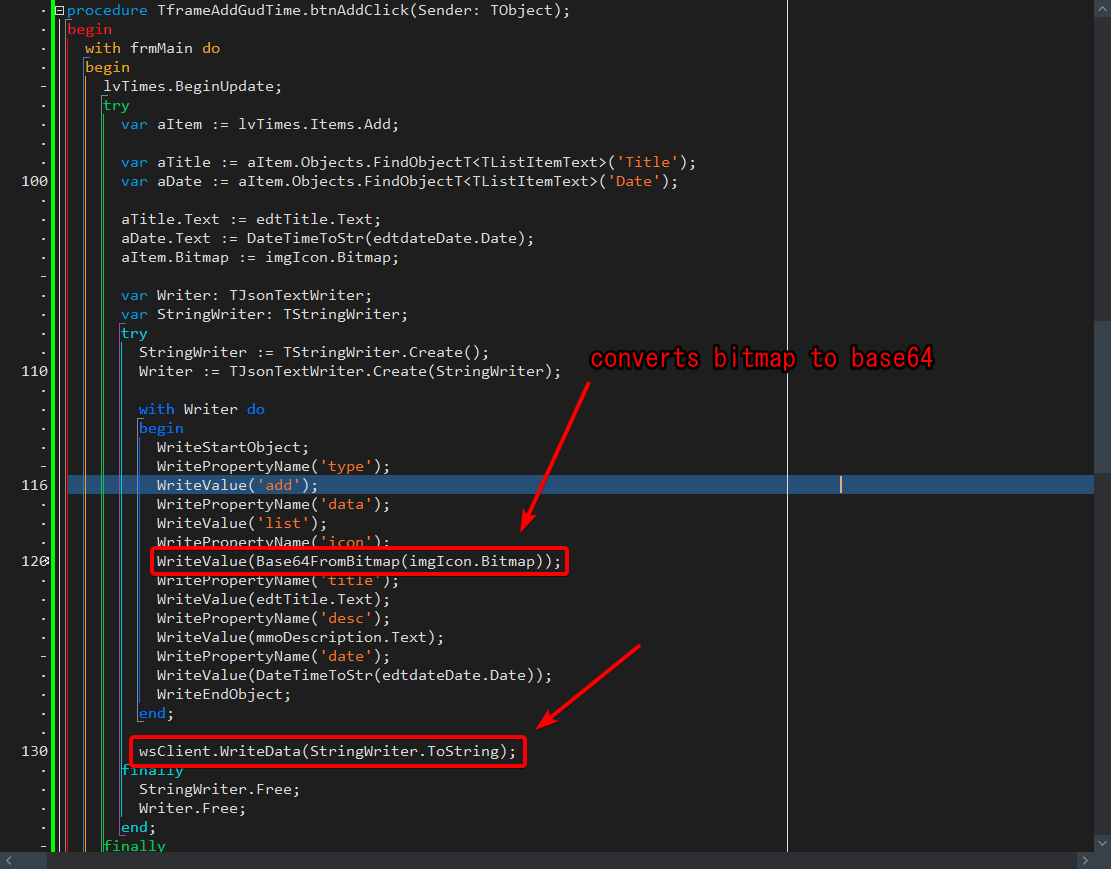Click the 'converts bitmap to base64' annotation

click(761, 359)
